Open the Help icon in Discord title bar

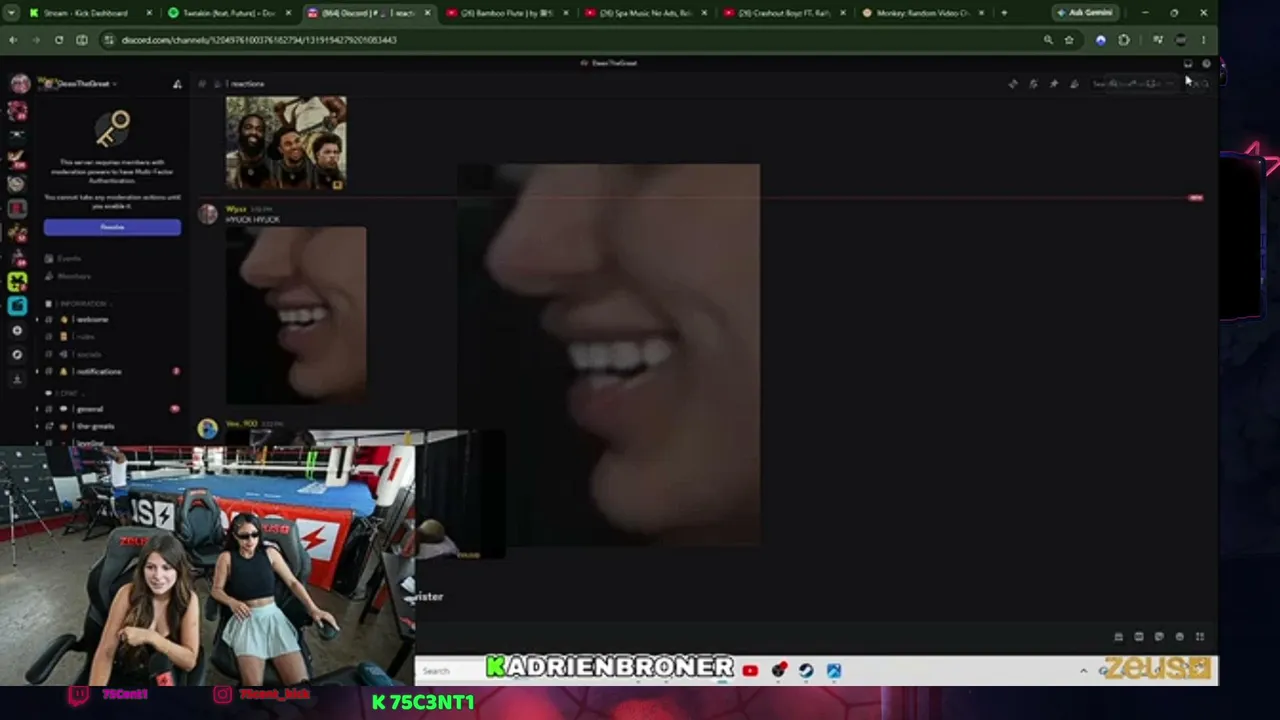coord(1206,63)
